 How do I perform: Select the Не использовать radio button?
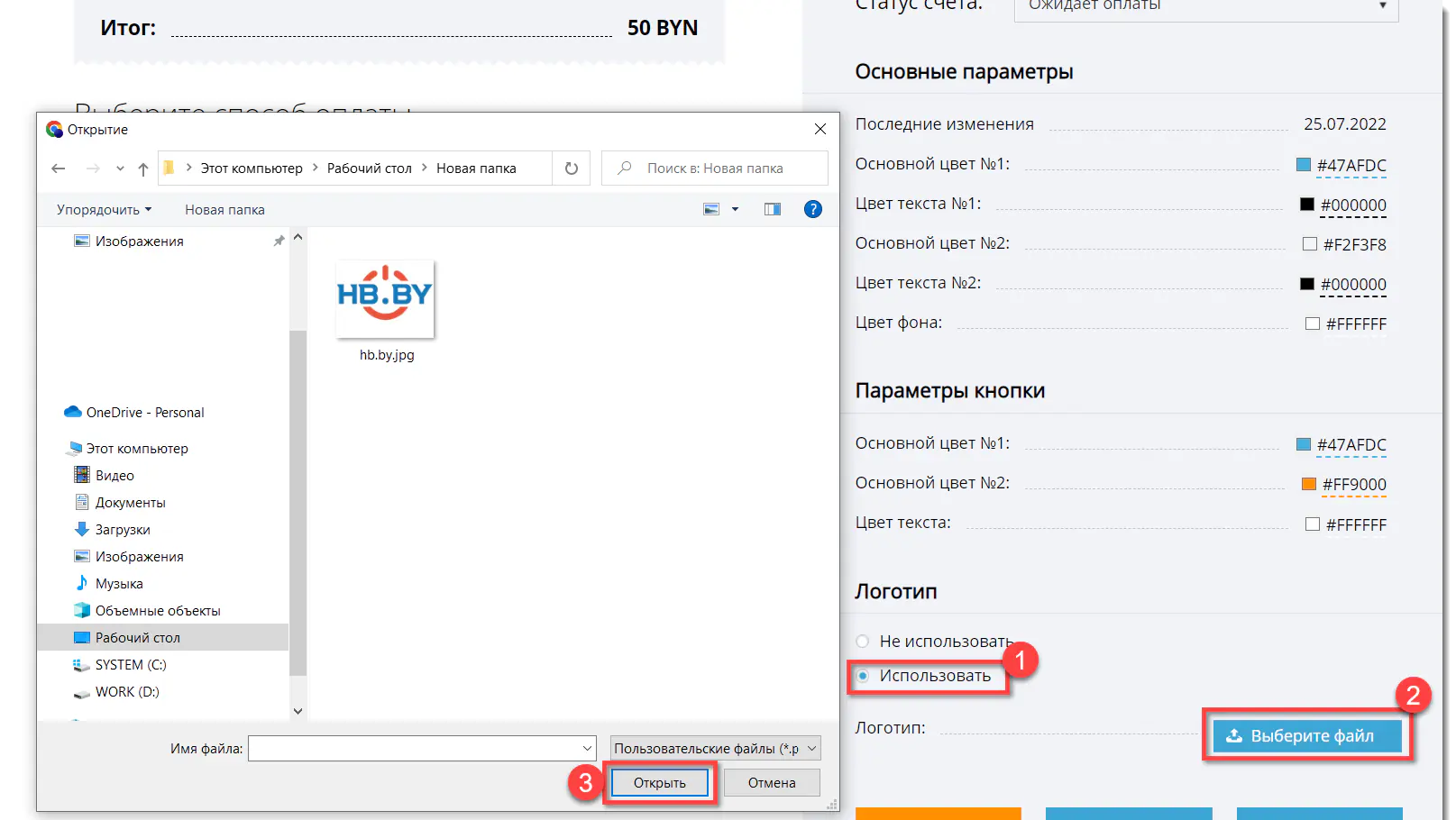[863, 642]
